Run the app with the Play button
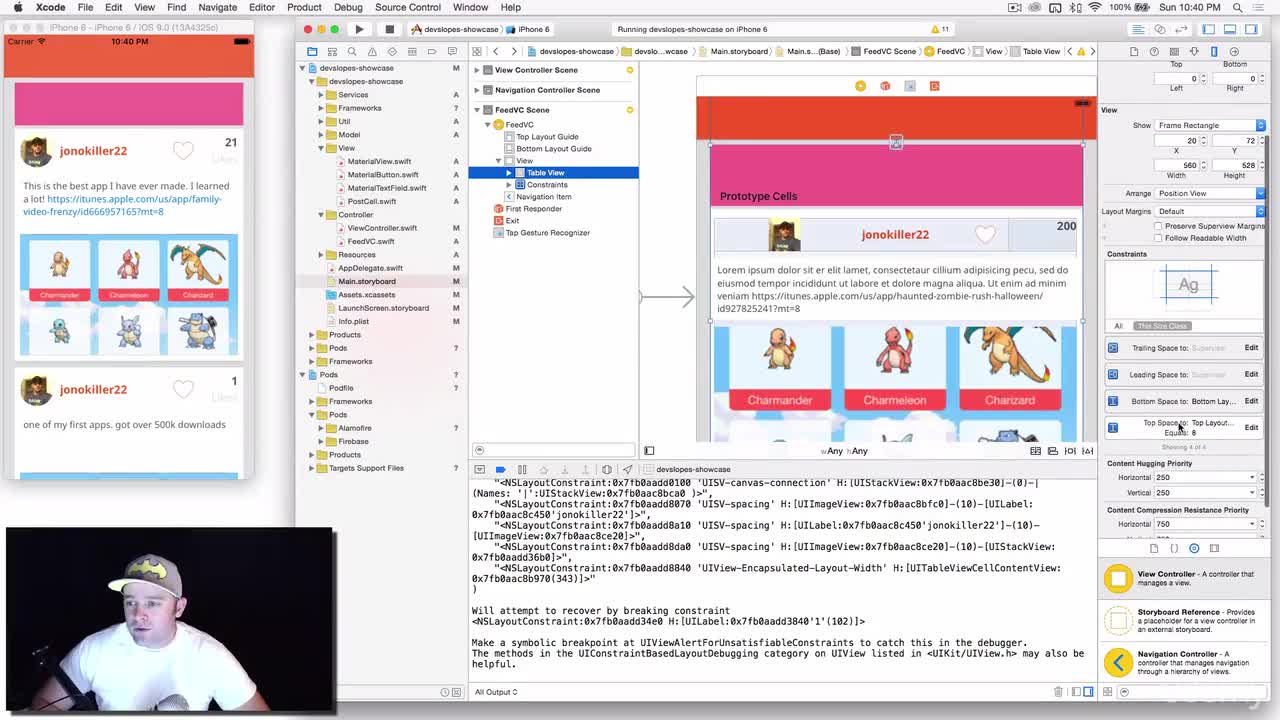 point(359,29)
